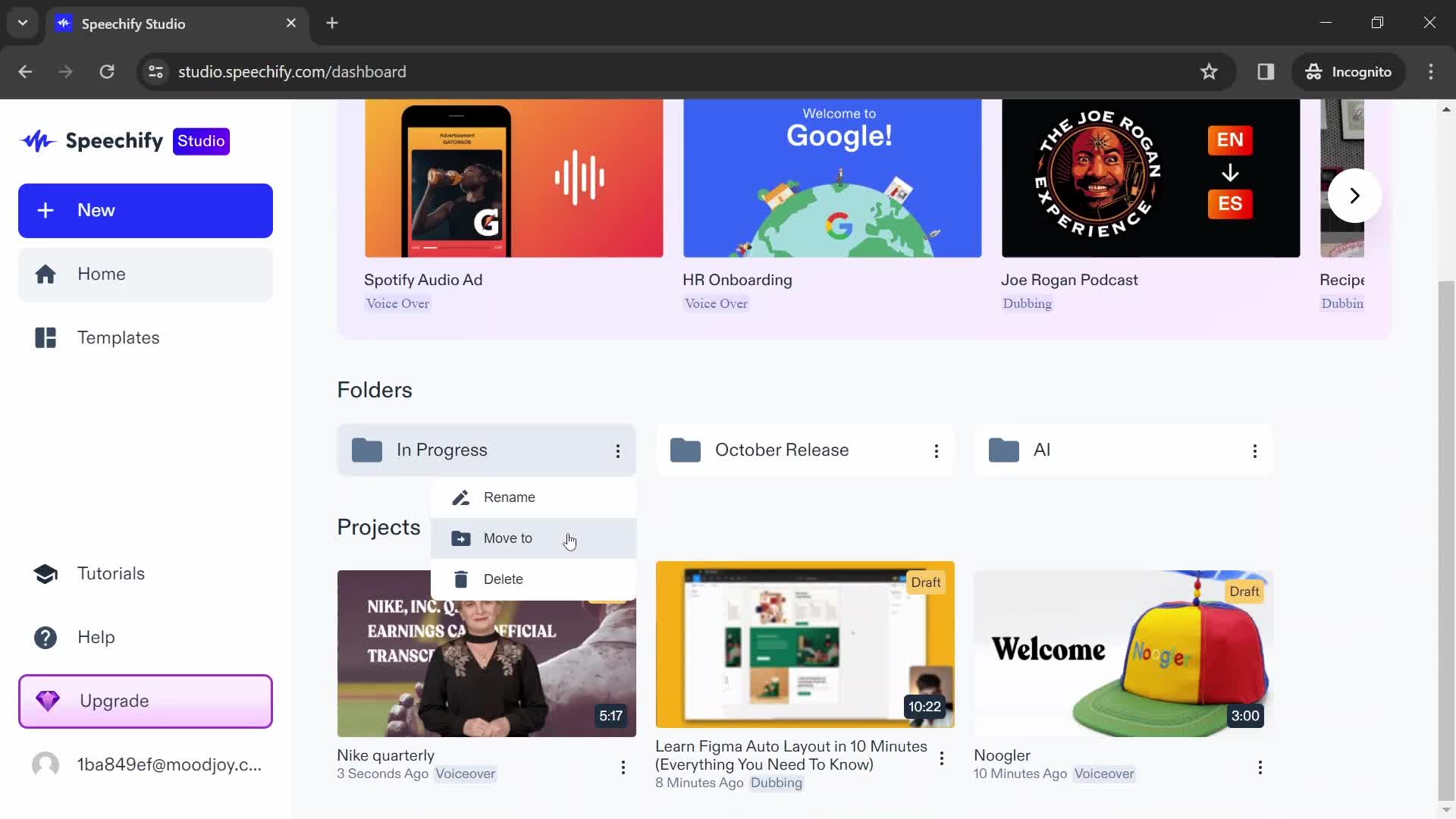Choose Rename from the folder menu
The height and width of the screenshot is (819, 1456).
pyautogui.click(x=534, y=497)
